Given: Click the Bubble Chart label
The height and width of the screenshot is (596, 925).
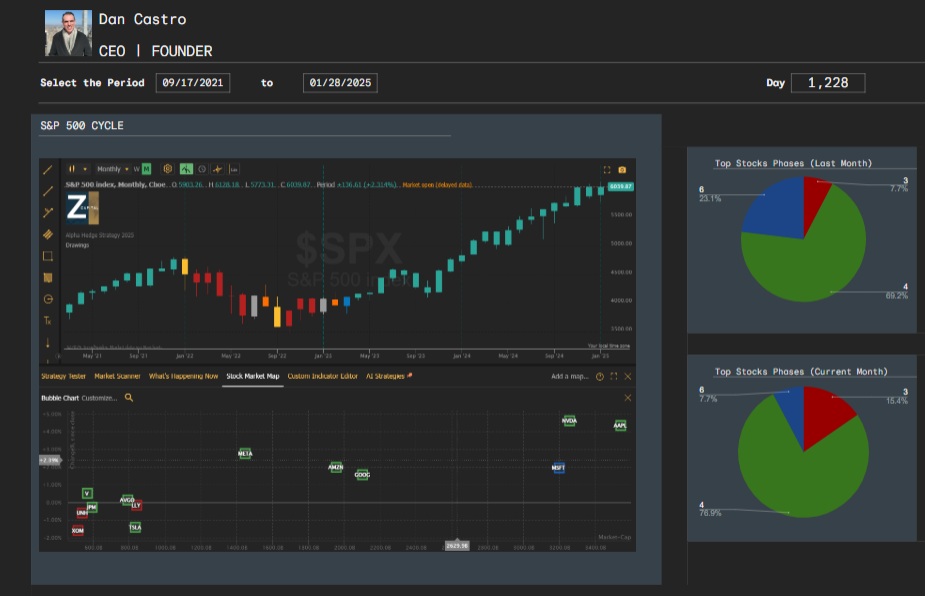Looking at the screenshot, I should [60, 398].
